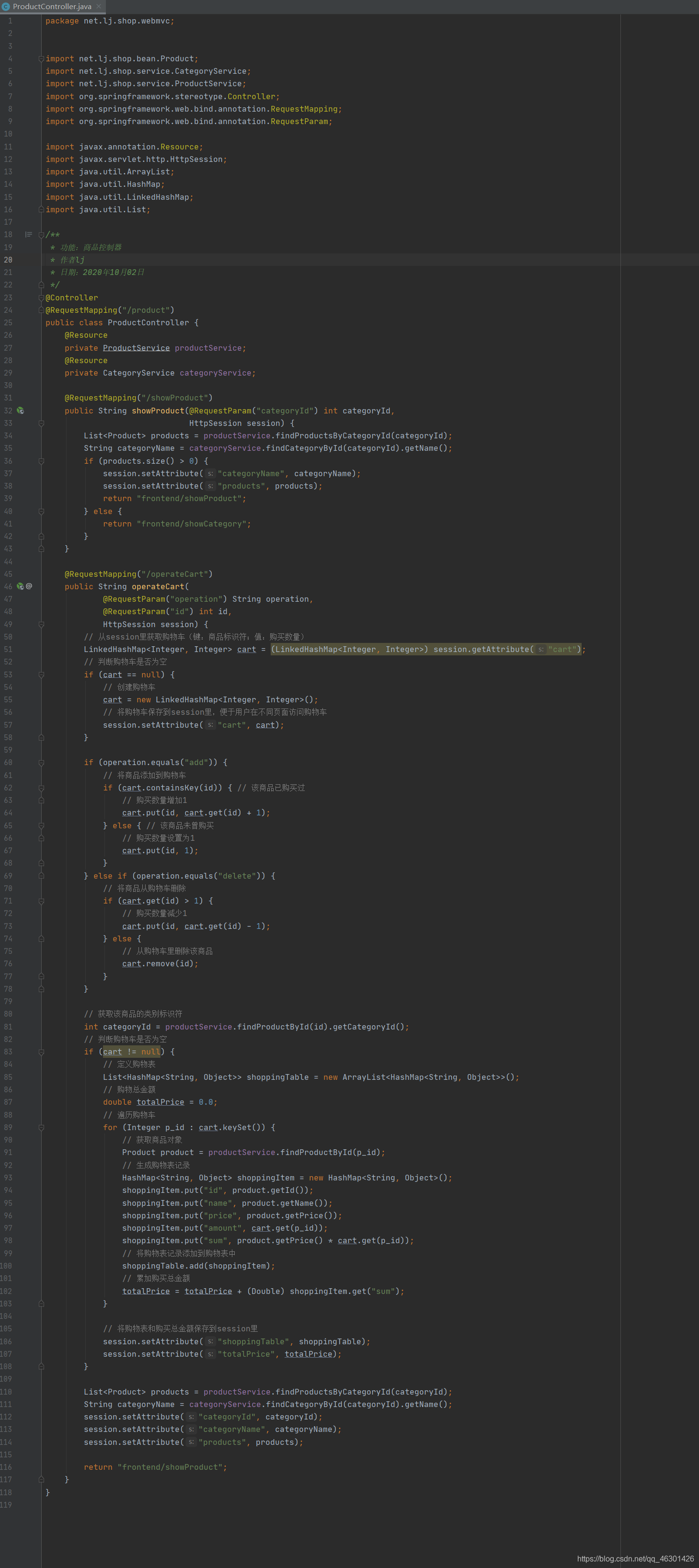Click line number 20 in the gutter
This screenshot has height=1568, width=699.
tap(8, 260)
